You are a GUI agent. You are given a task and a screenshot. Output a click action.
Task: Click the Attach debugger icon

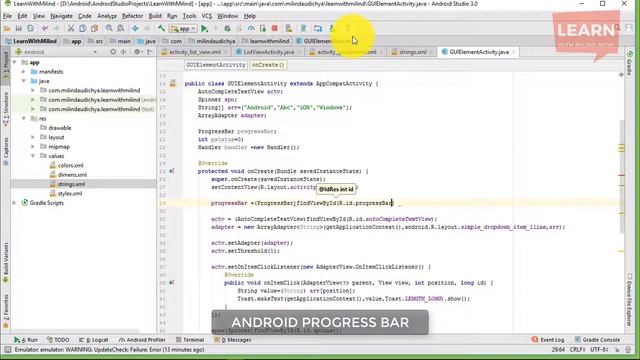pyautogui.click(x=263, y=29)
